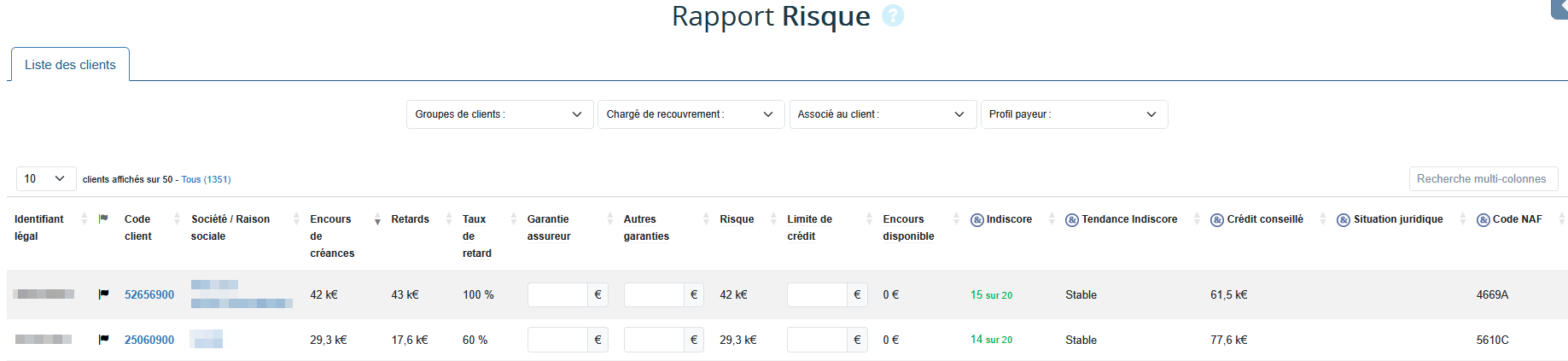This screenshot has height=361, width=1568.
Task: Click the Code NAF header icon
Action: (x=1483, y=220)
